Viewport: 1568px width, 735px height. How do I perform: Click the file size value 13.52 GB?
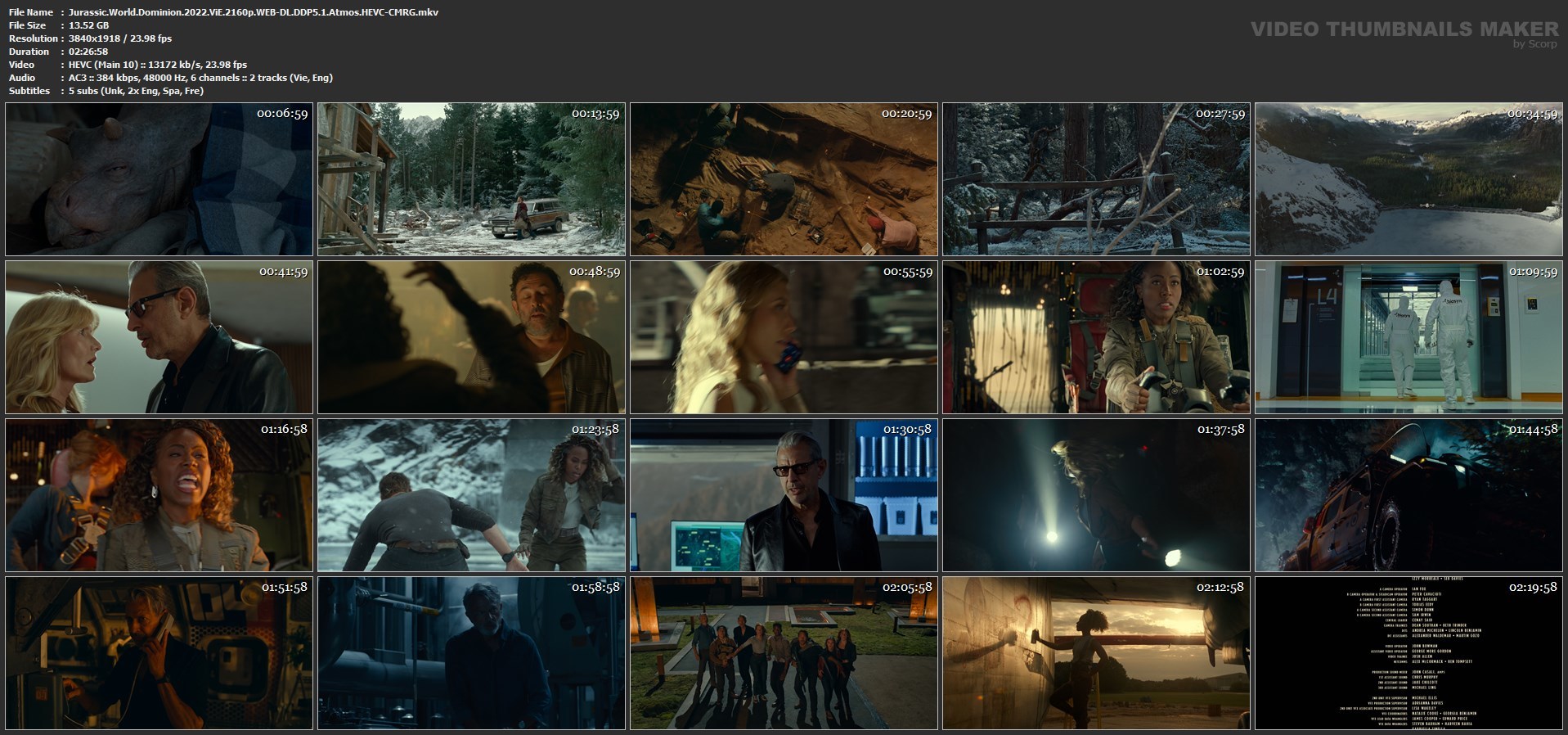pos(89,25)
